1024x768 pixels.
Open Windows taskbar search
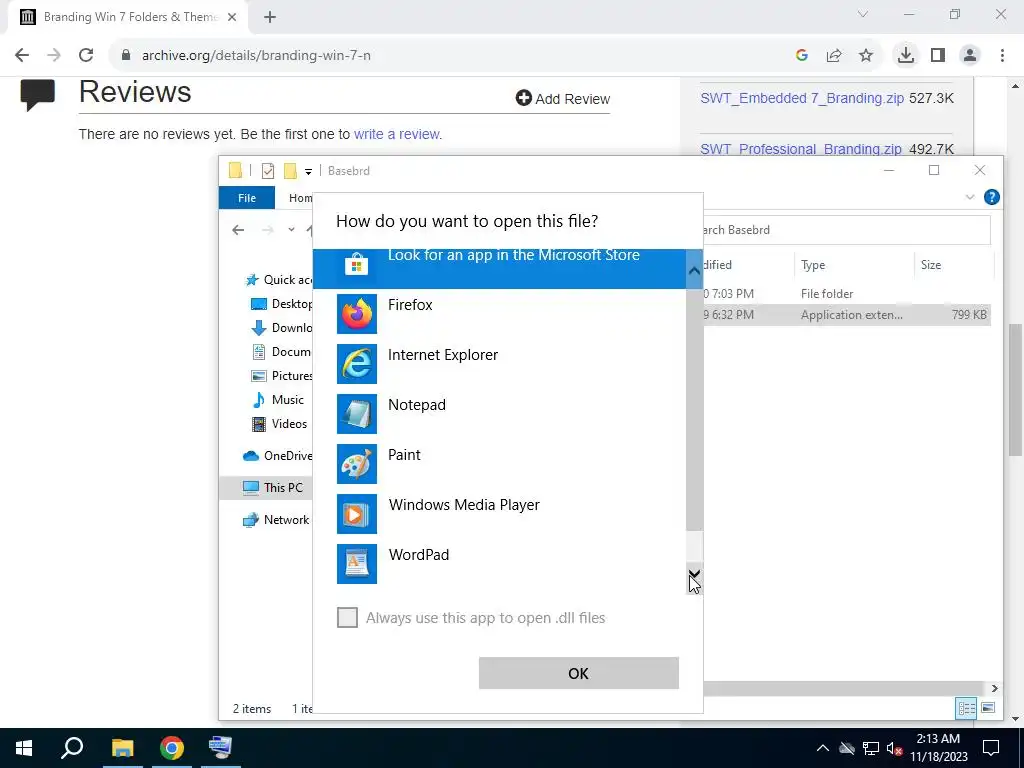[72, 748]
